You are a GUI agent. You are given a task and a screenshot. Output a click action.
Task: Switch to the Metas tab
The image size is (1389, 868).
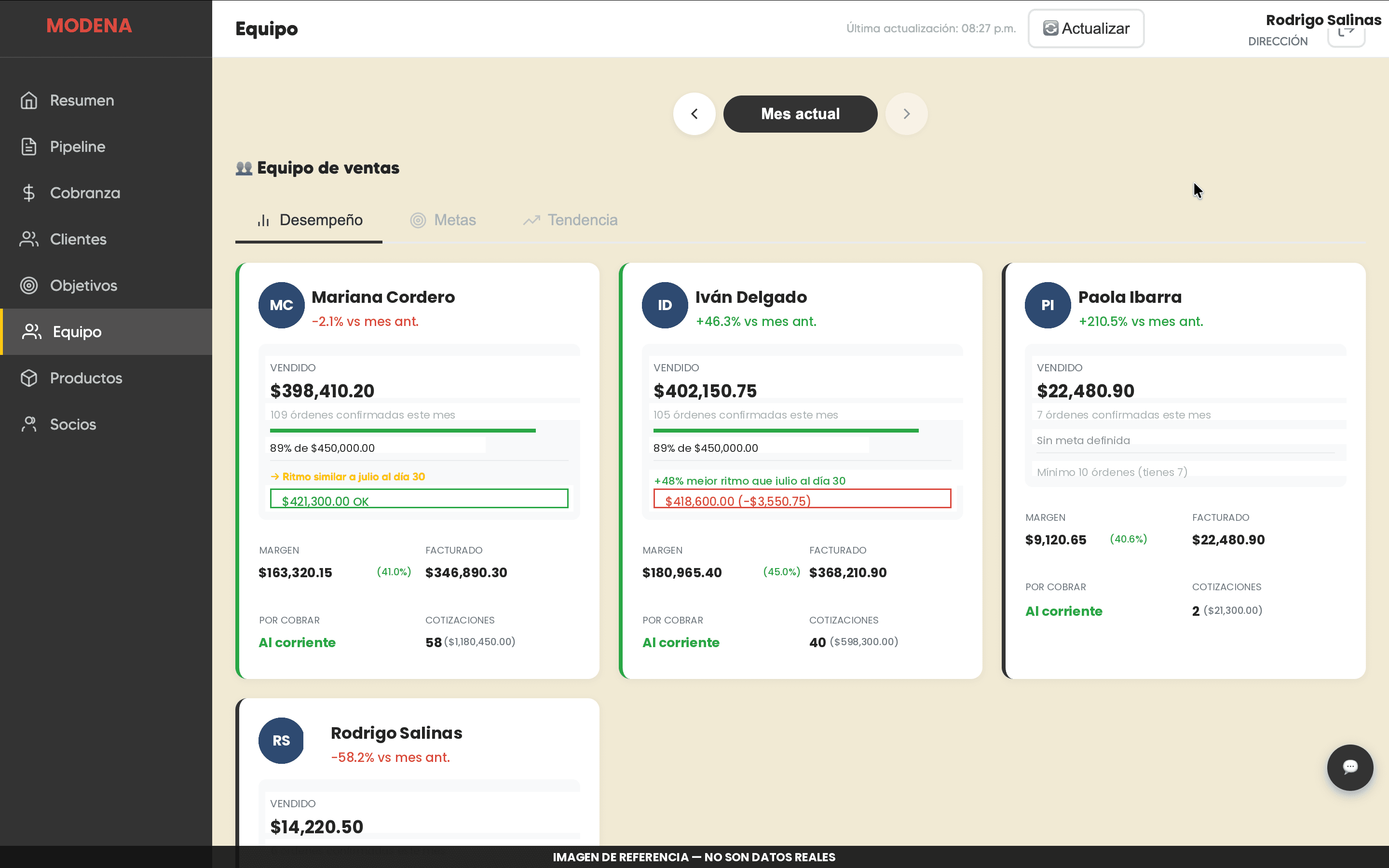443,220
